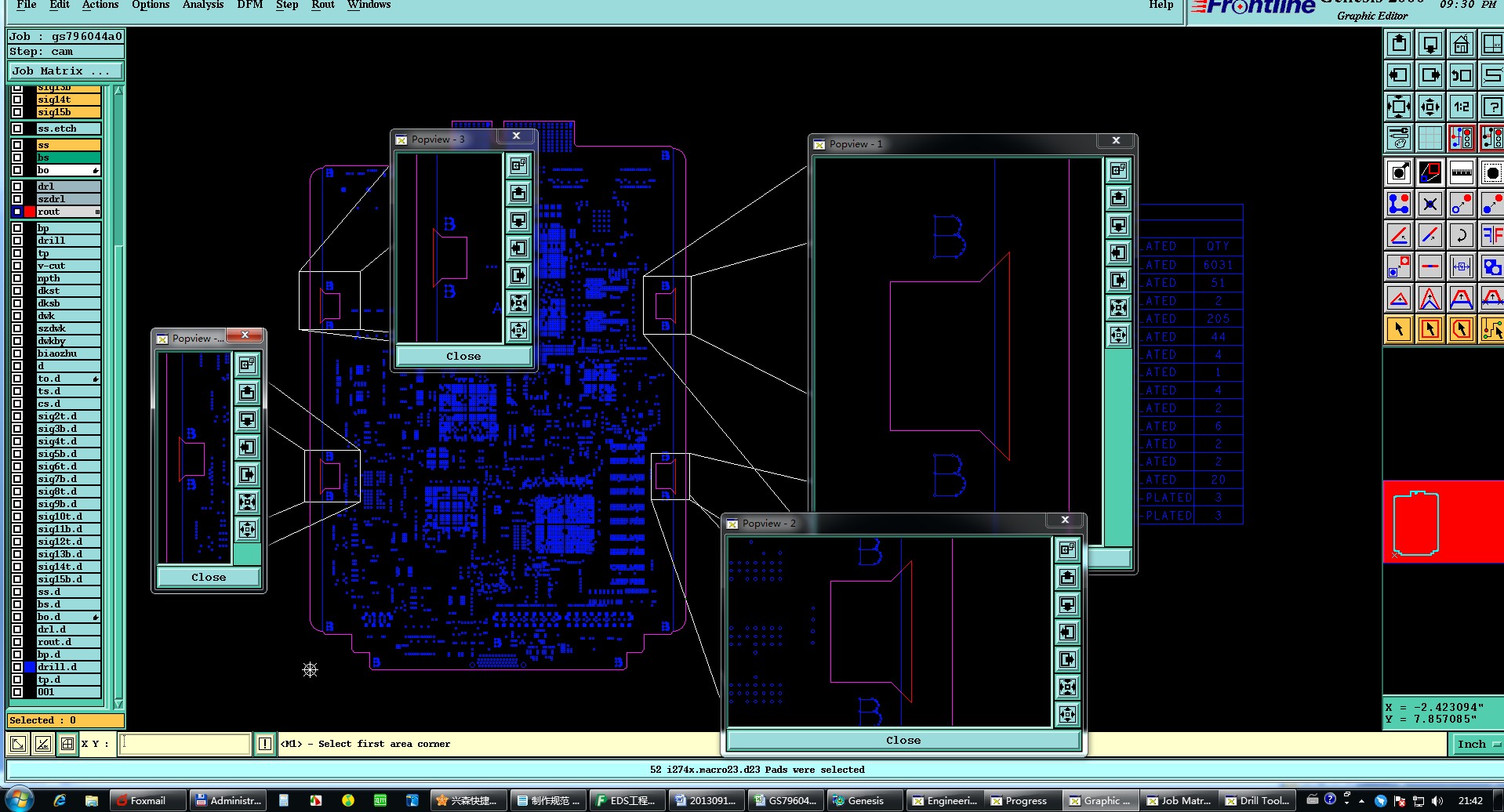Toggle the checkbox for layer v-cut

click(17, 266)
